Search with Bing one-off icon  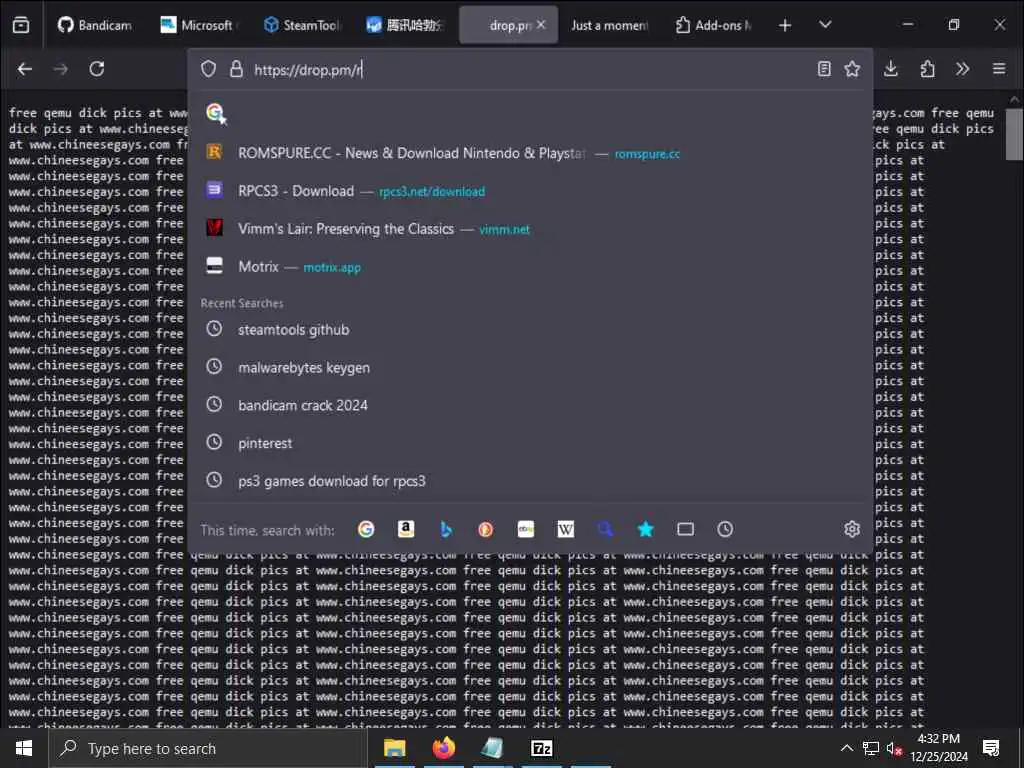(x=446, y=529)
